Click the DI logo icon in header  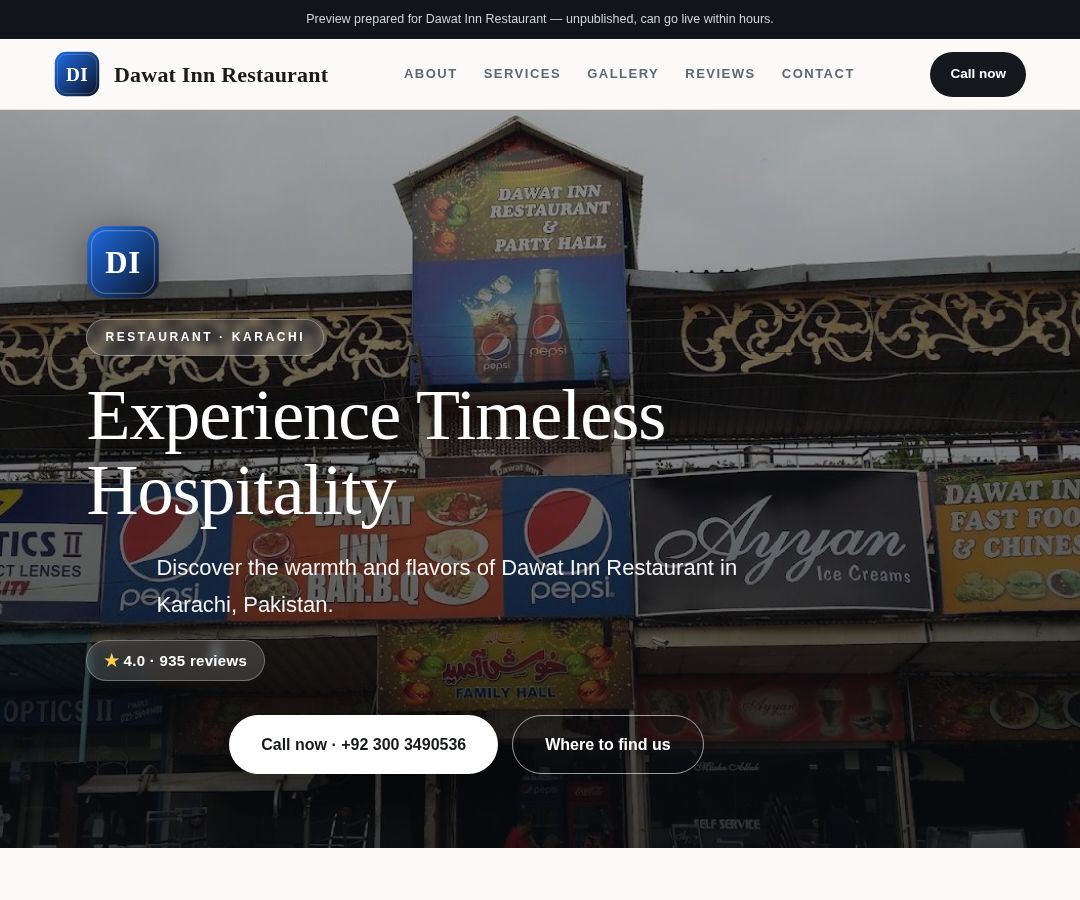click(76, 74)
